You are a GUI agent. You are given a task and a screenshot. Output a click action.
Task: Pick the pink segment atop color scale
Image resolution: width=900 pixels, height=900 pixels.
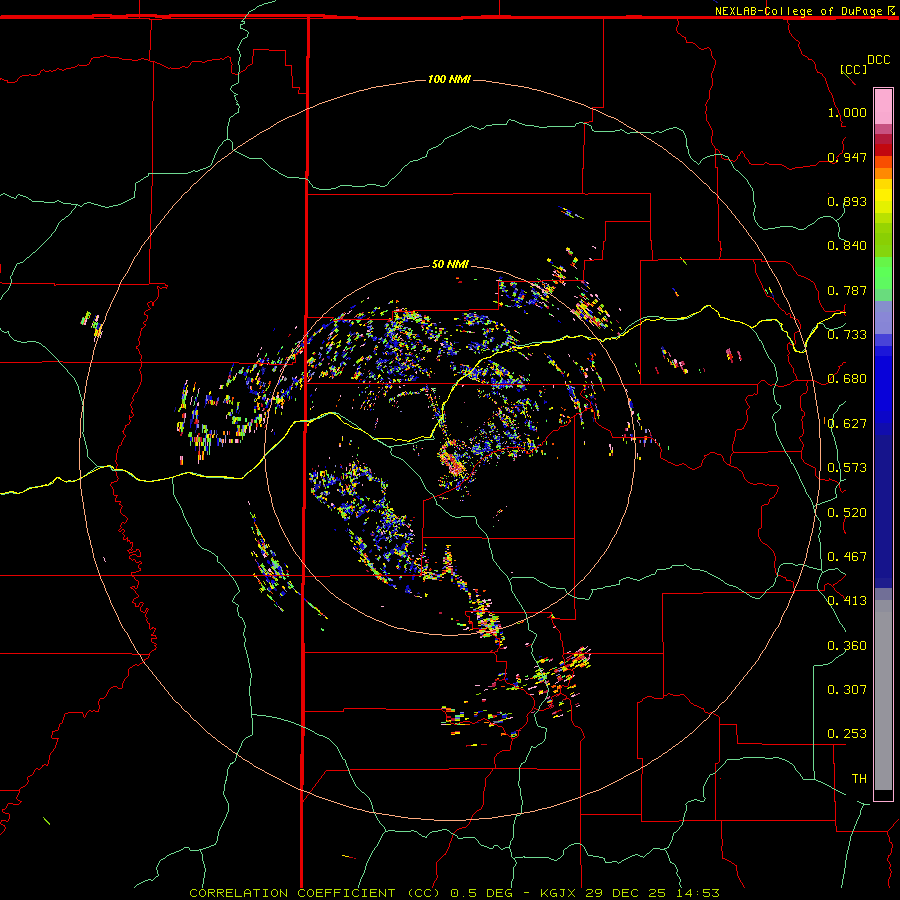[883, 107]
